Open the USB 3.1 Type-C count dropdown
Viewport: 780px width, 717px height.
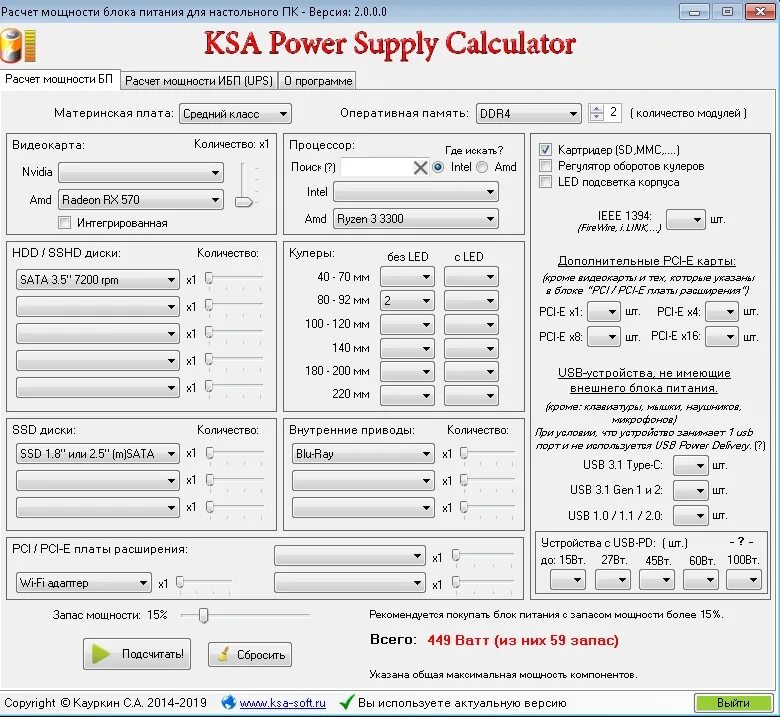(x=690, y=466)
